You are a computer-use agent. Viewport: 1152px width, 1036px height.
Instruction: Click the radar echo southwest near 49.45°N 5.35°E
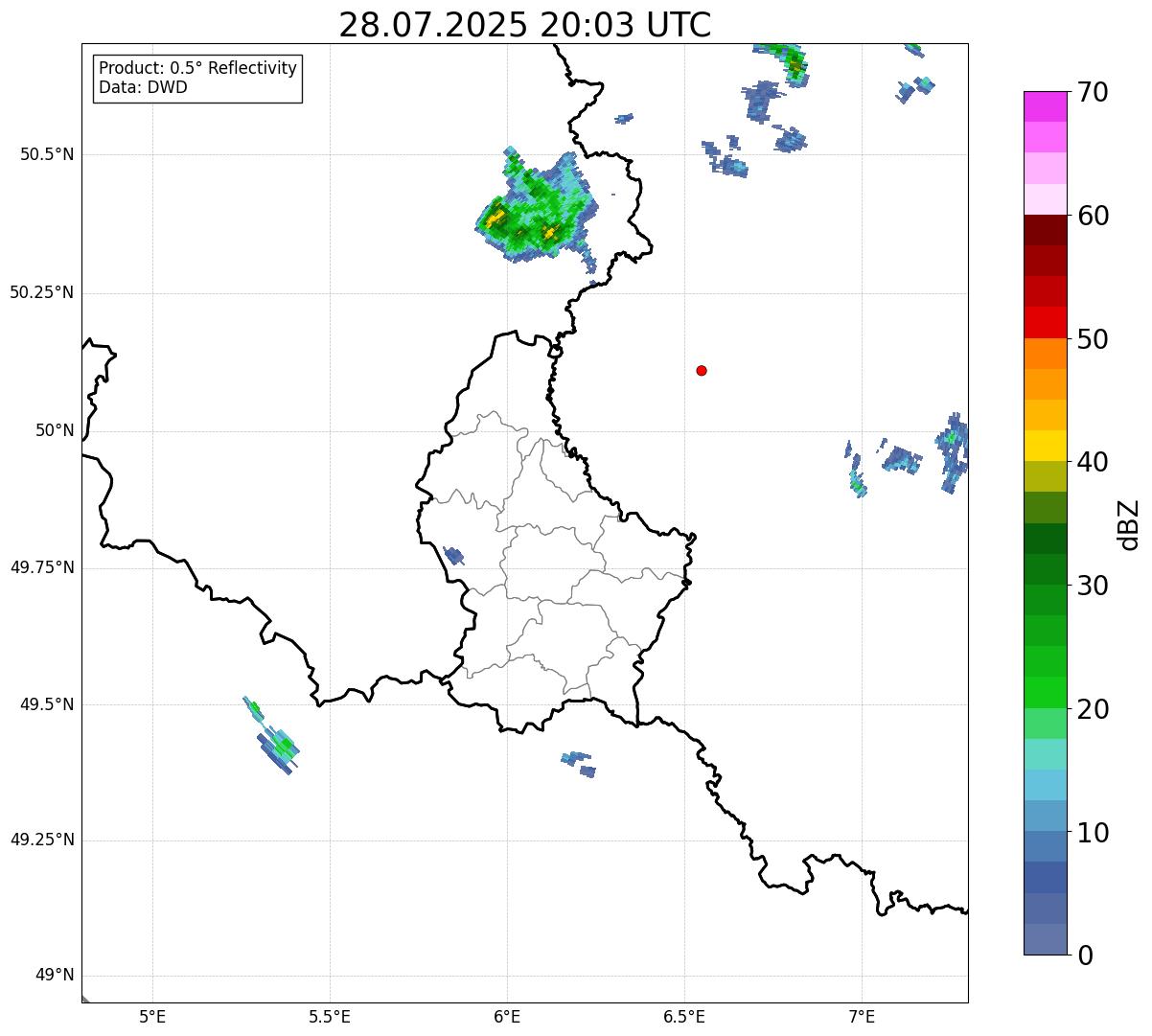(271, 736)
